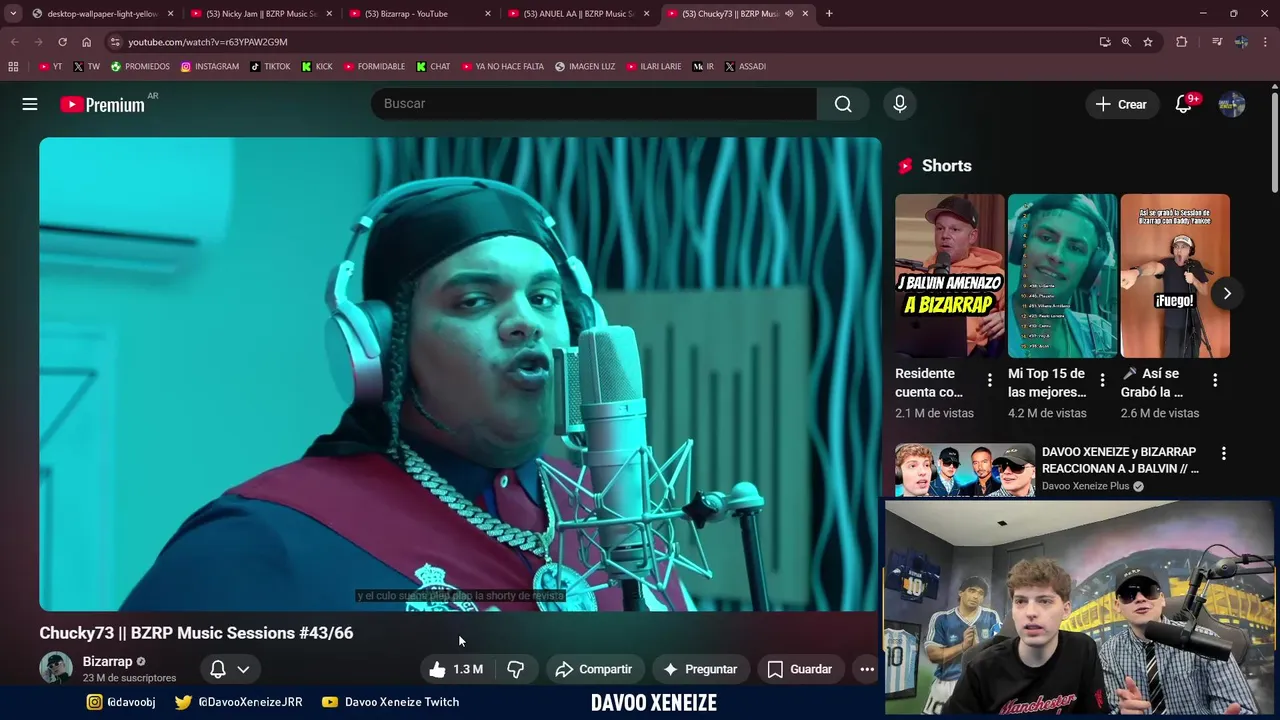Open the Chrome three-dot menu

[1266, 42]
